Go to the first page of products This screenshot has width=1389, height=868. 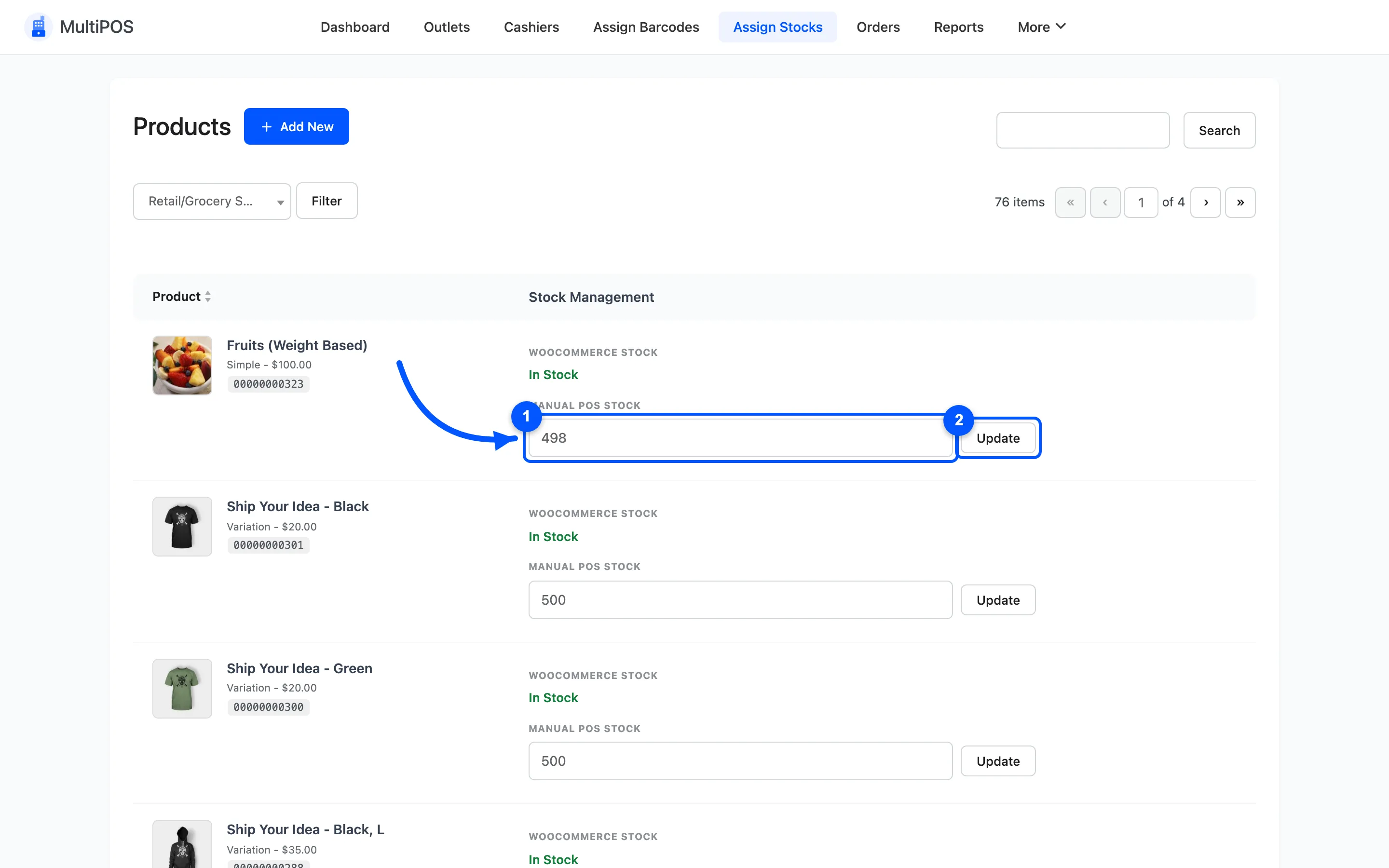click(x=1070, y=203)
